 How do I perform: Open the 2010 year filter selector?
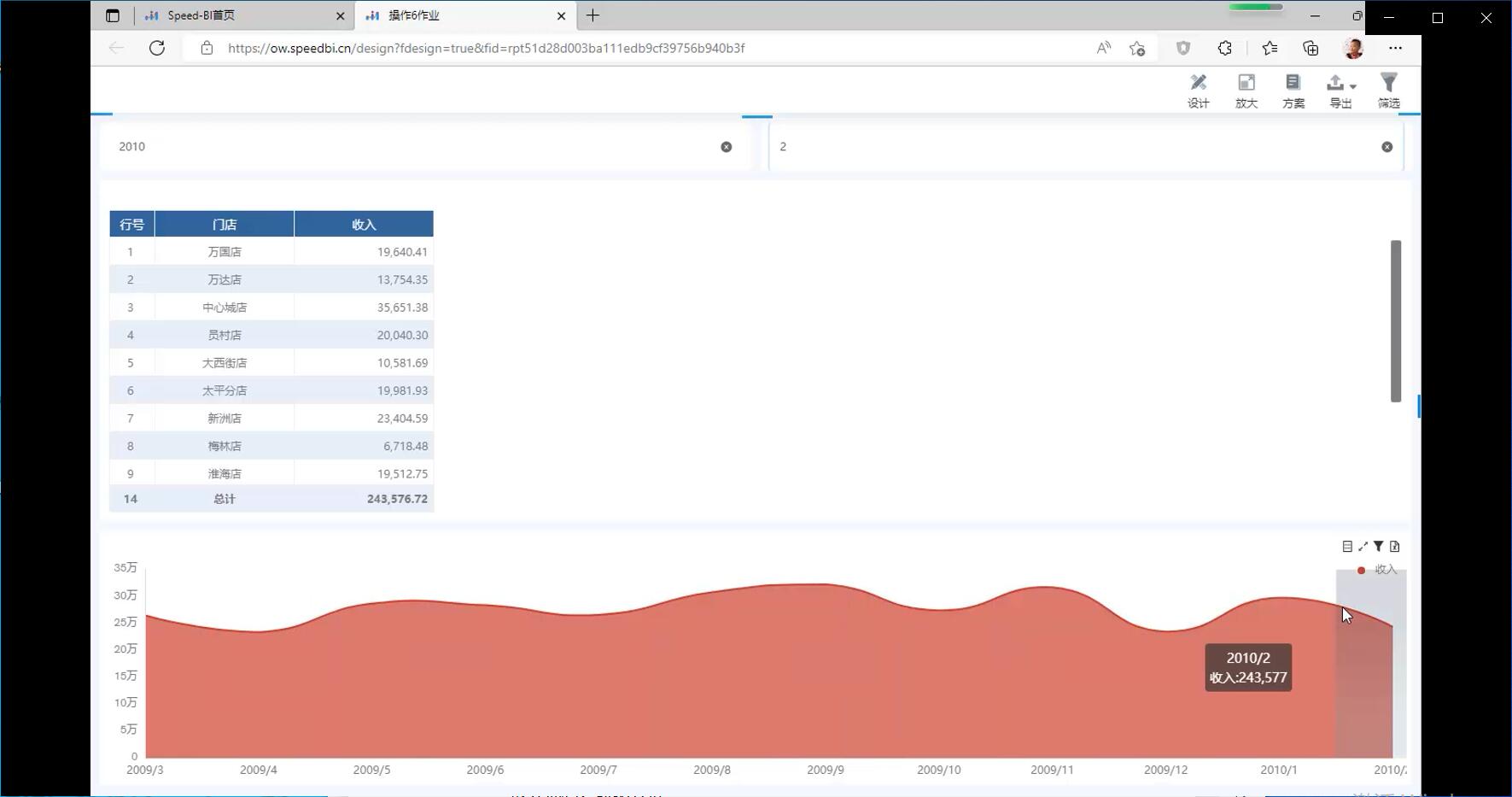point(410,147)
